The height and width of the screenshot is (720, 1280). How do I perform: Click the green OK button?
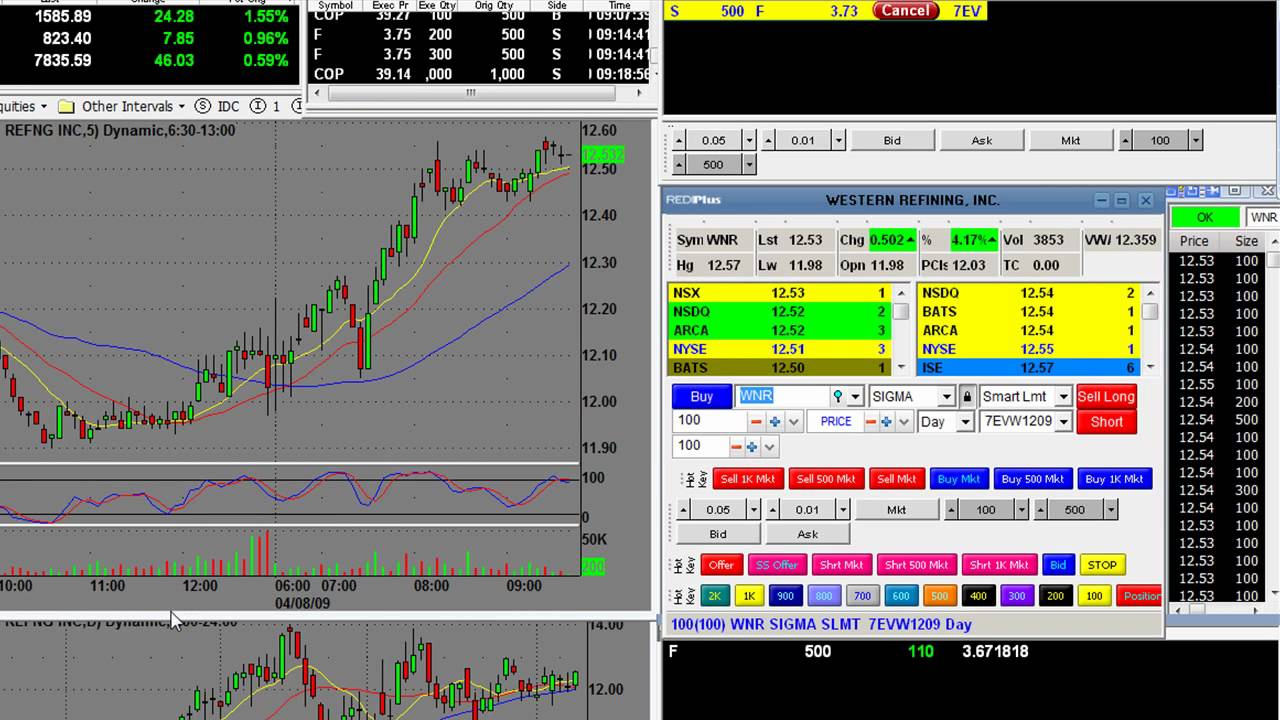1205,217
